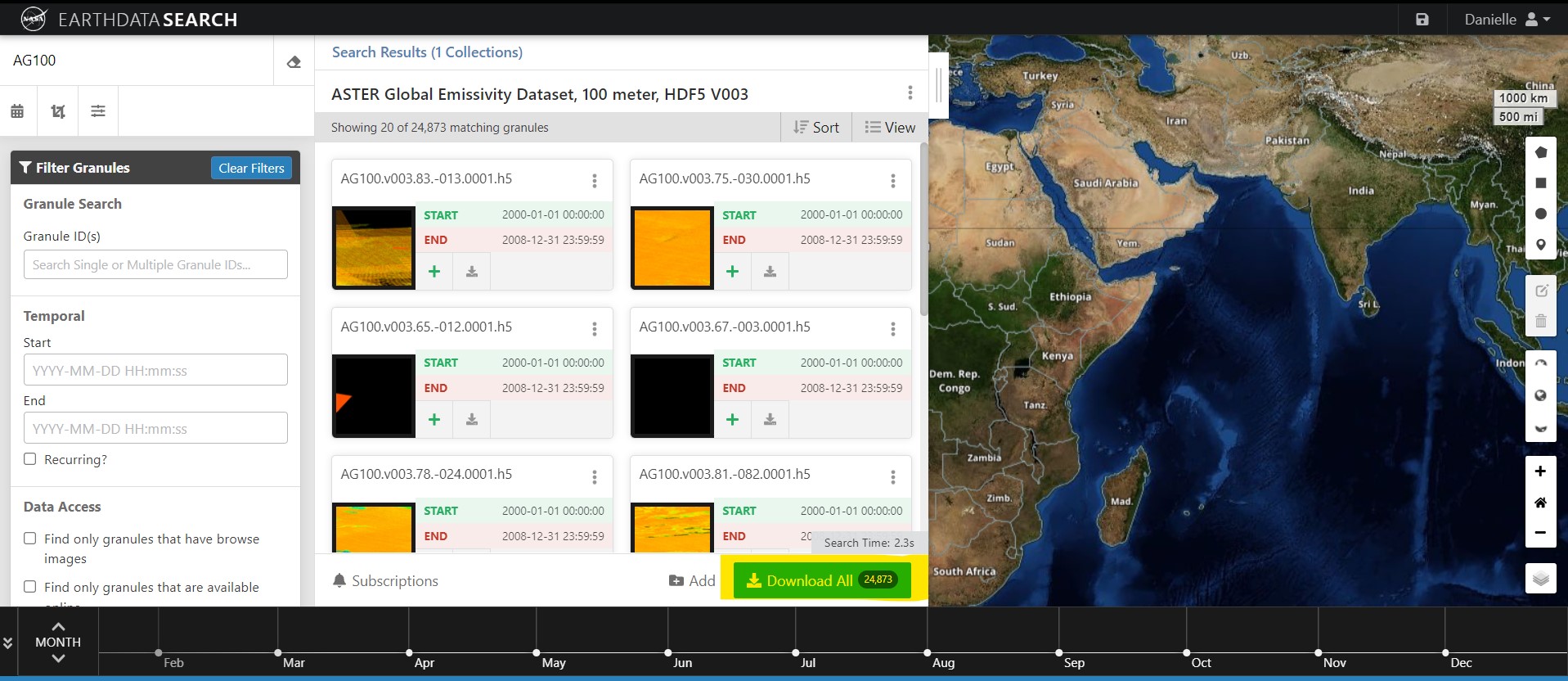Click the NASA Earthdata Search logo
Viewport: 1568px width, 681px height.
pos(128,20)
